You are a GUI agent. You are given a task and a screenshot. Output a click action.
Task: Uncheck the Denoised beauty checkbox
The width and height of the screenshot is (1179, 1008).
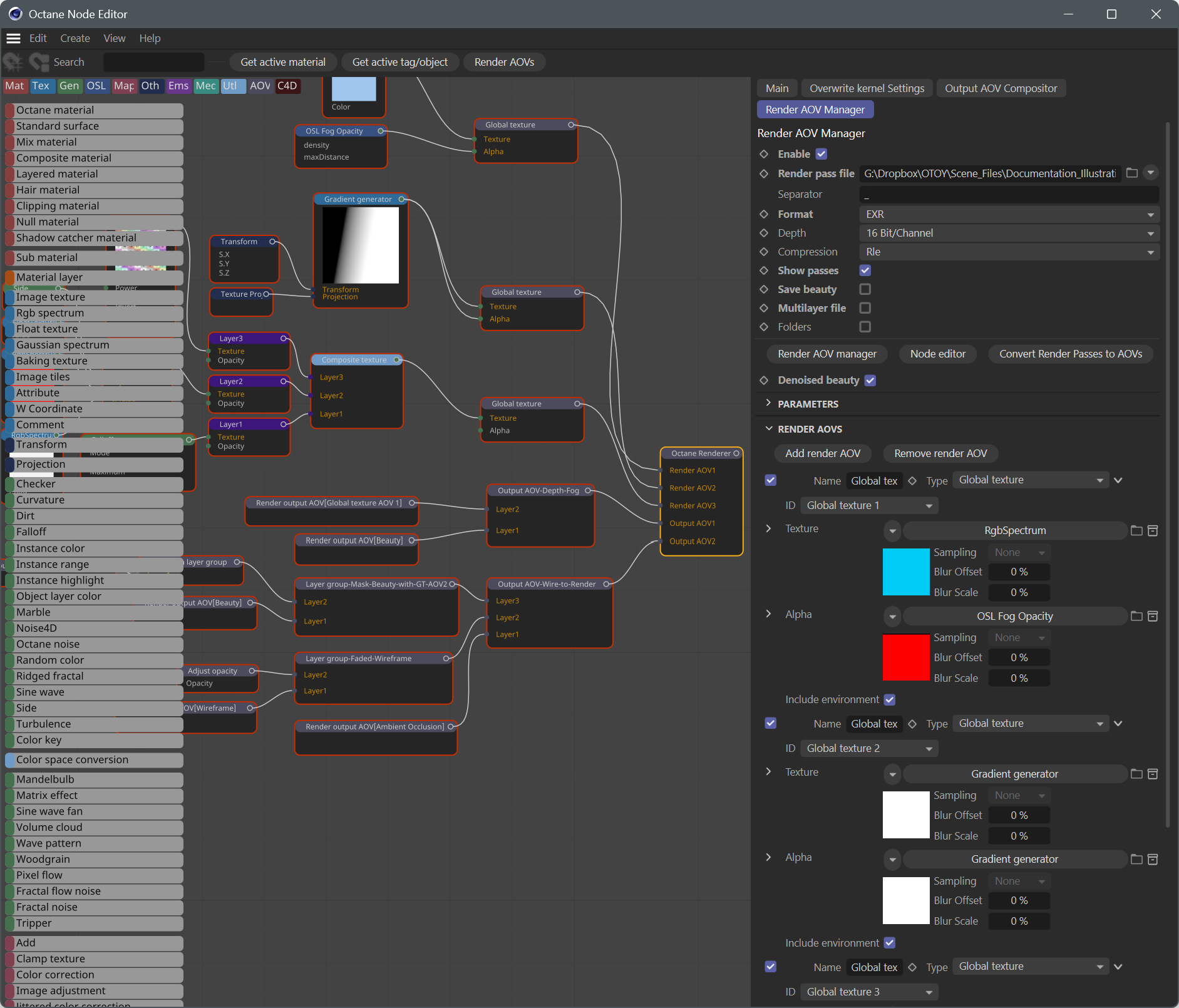[x=870, y=381]
